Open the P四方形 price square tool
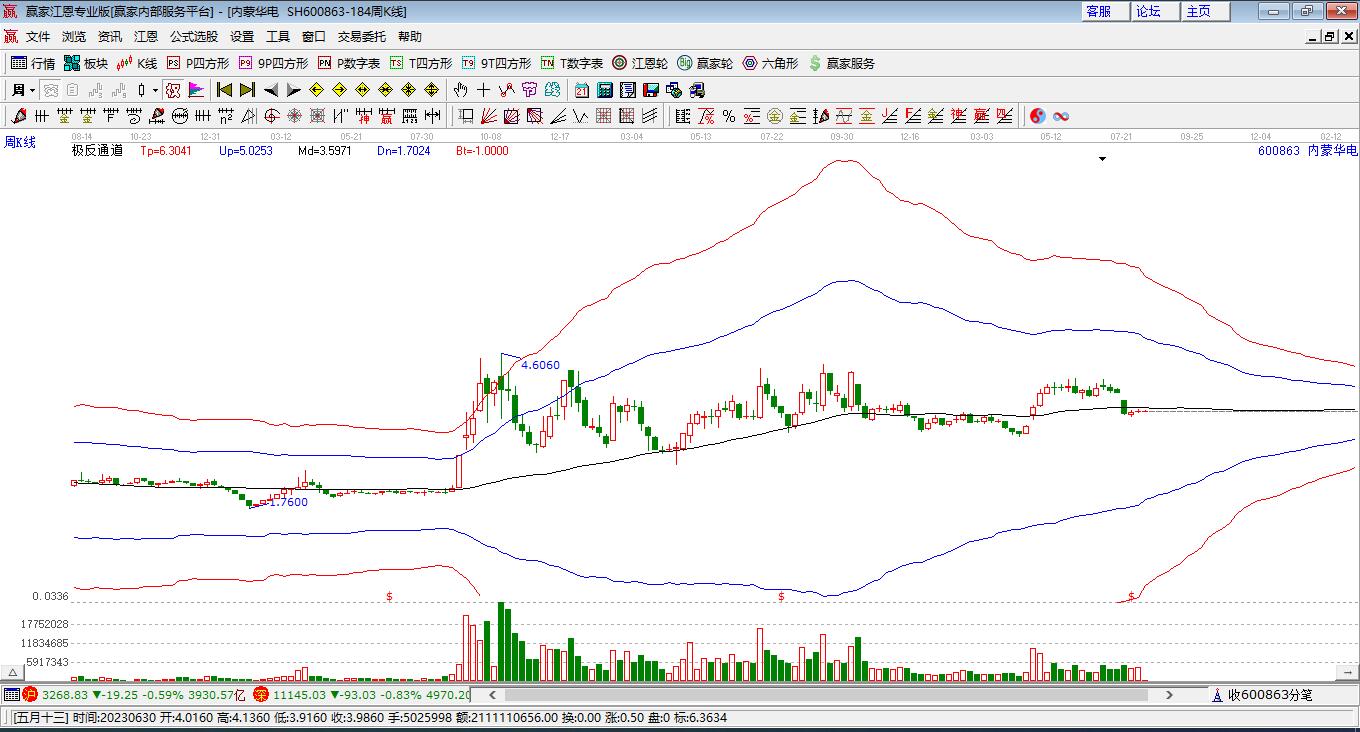The image size is (1360, 732). (198, 63)
